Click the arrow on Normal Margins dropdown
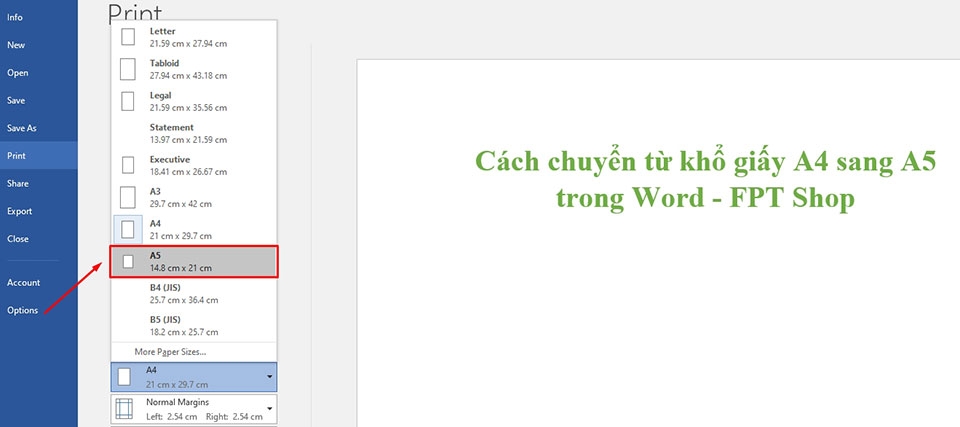The height and width of the screenshot is (427, 960). pos(269,409)
